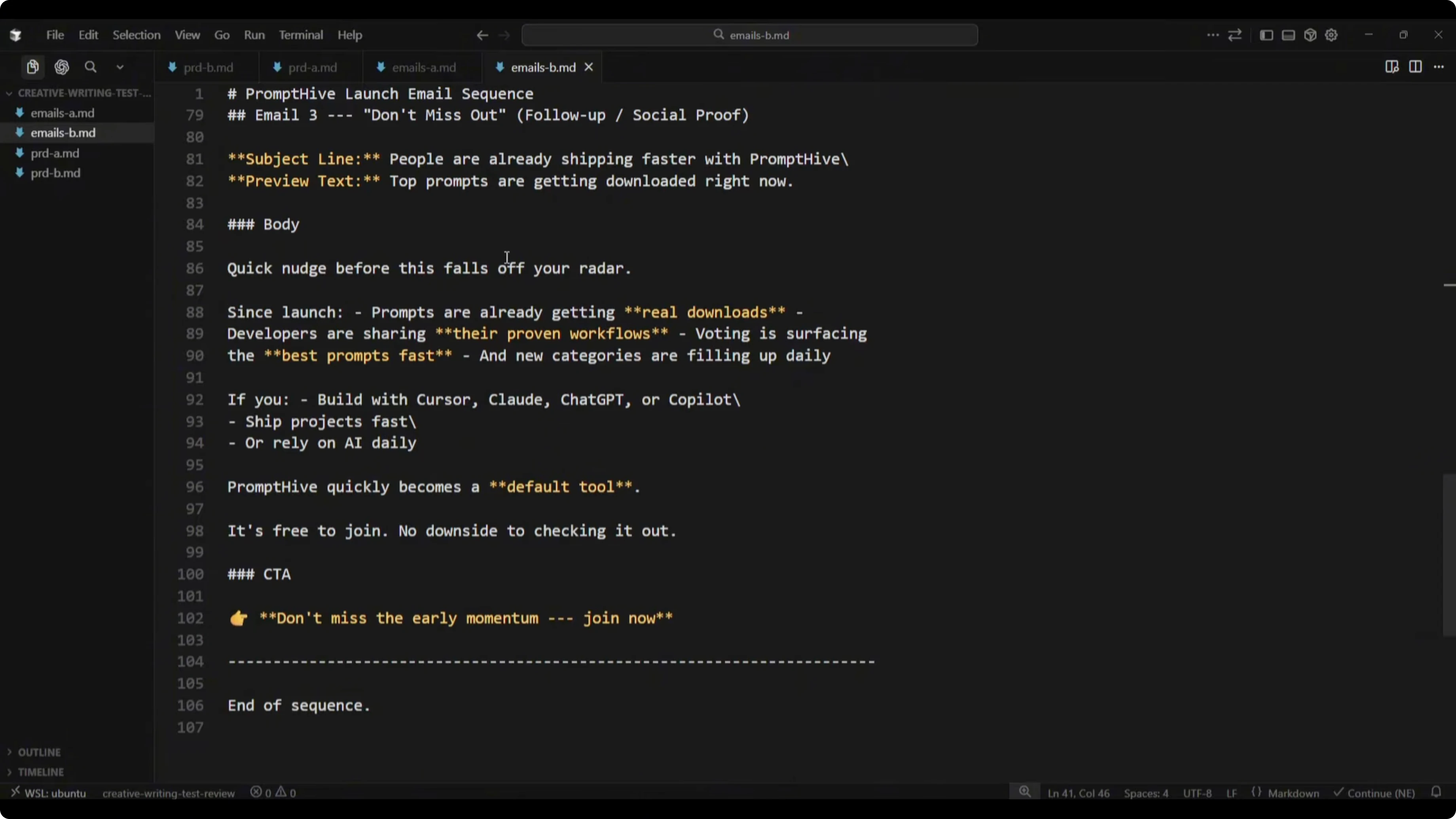The width and height of the screenshot is (1456, 819).
Task: Show additional activity bar views chevron
Action: 120,67
